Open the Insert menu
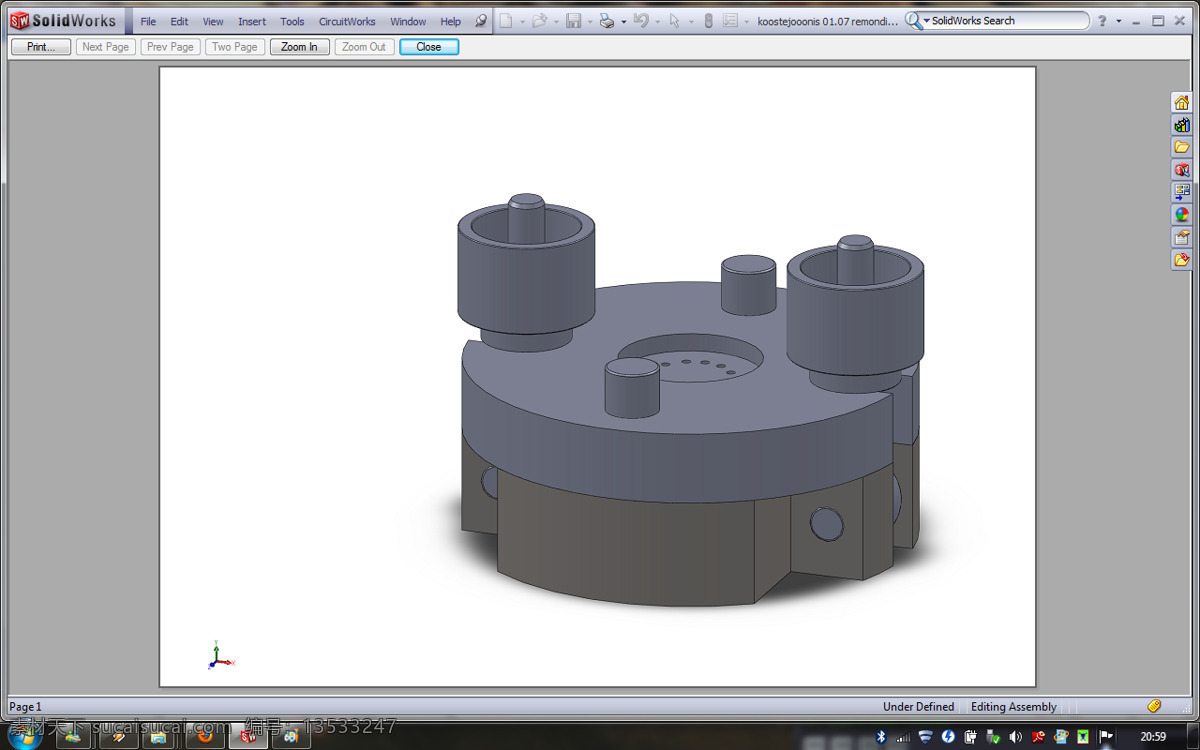This screenshot has width=1200, height=750. pyautogui.click(x=252, y=21)
